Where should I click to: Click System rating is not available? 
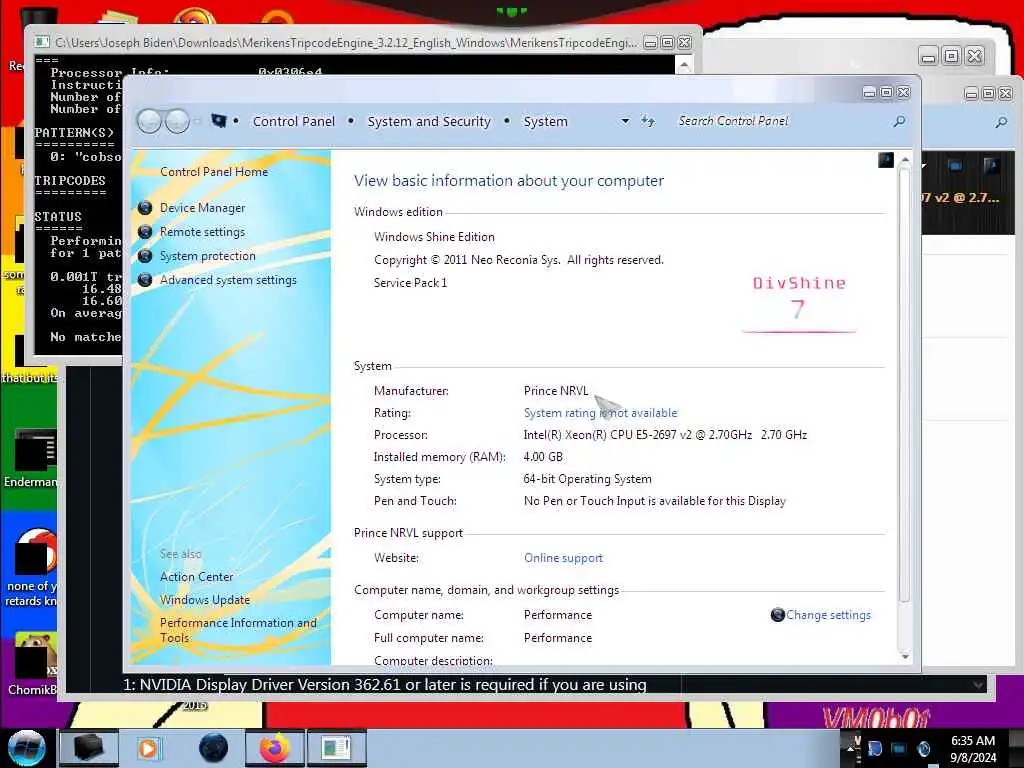(x=600, y=413)
